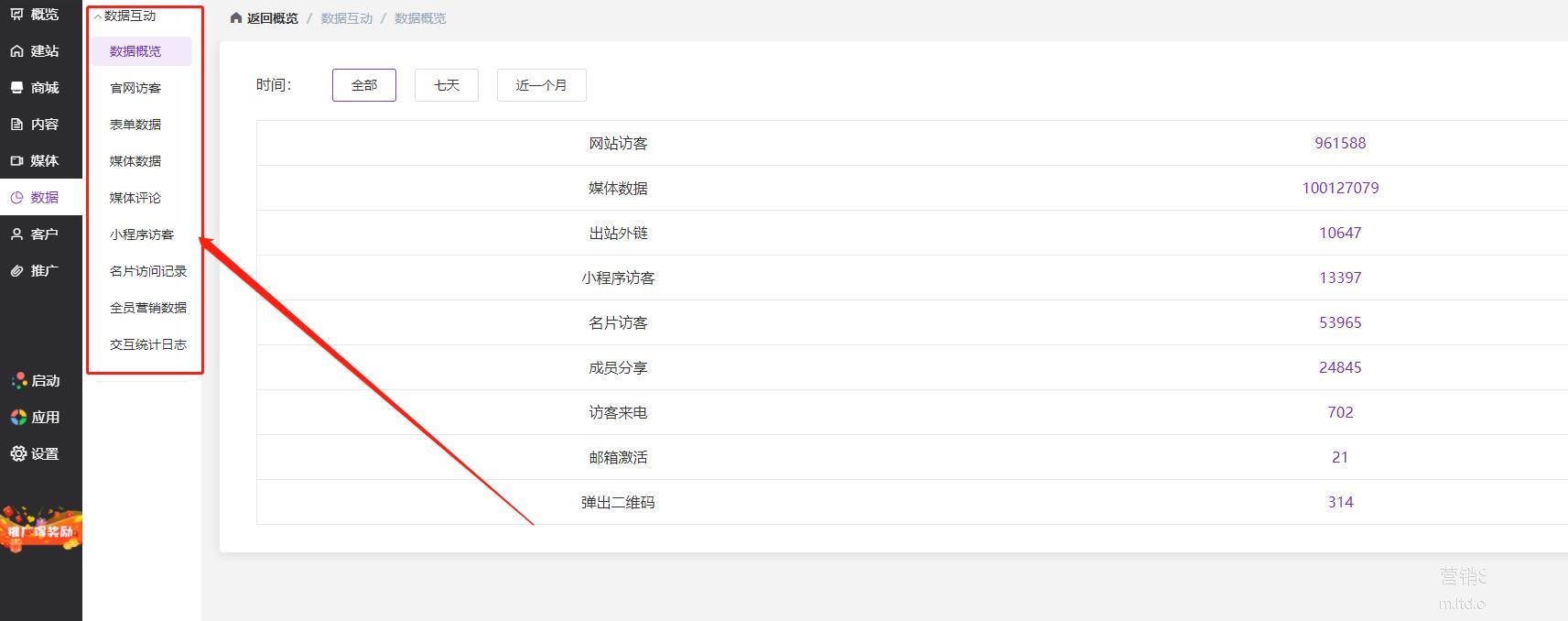This screenshot has height=621, width=1568.
Task: Go to 媒体评论 page
Action: pos(135,198)
